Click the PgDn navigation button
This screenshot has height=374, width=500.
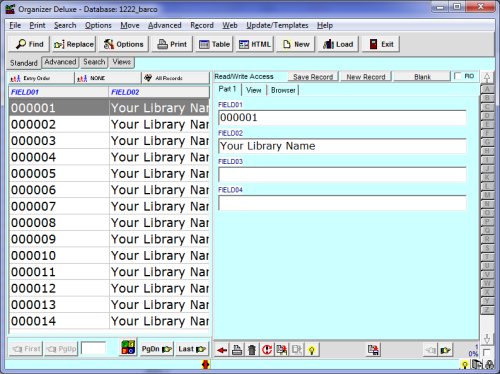156,349
